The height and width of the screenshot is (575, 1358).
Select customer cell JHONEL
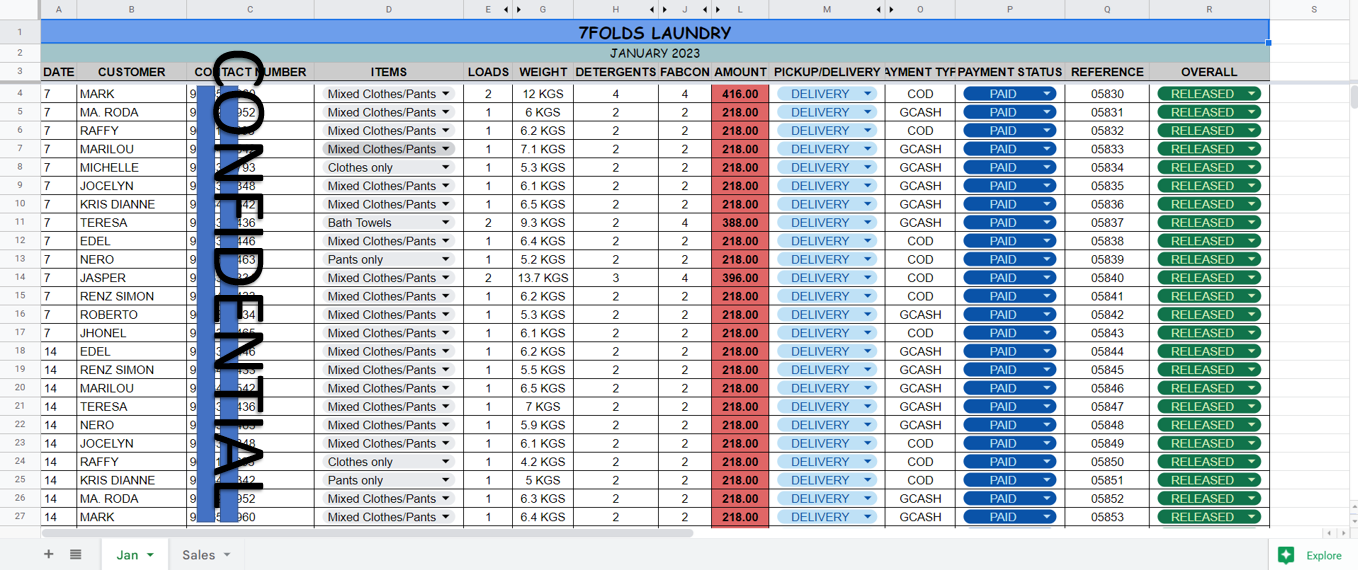132,333
